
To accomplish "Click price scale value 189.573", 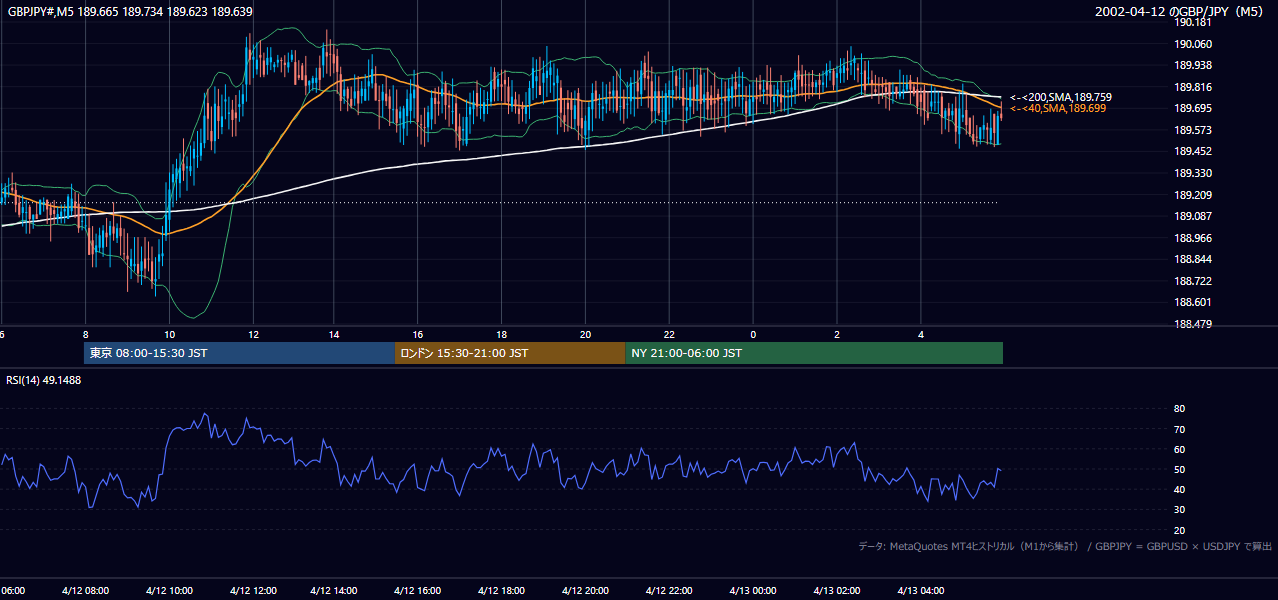I will [1193, 130].
